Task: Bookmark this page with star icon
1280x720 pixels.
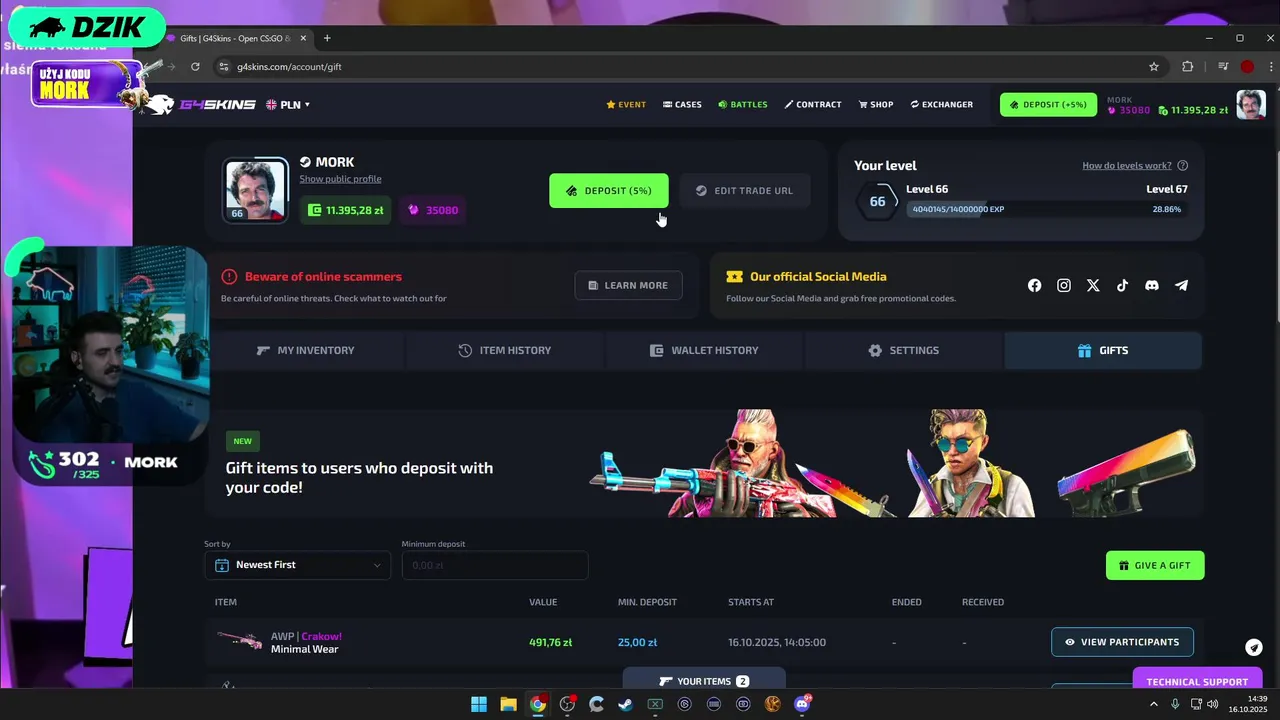Action: 1154,67
